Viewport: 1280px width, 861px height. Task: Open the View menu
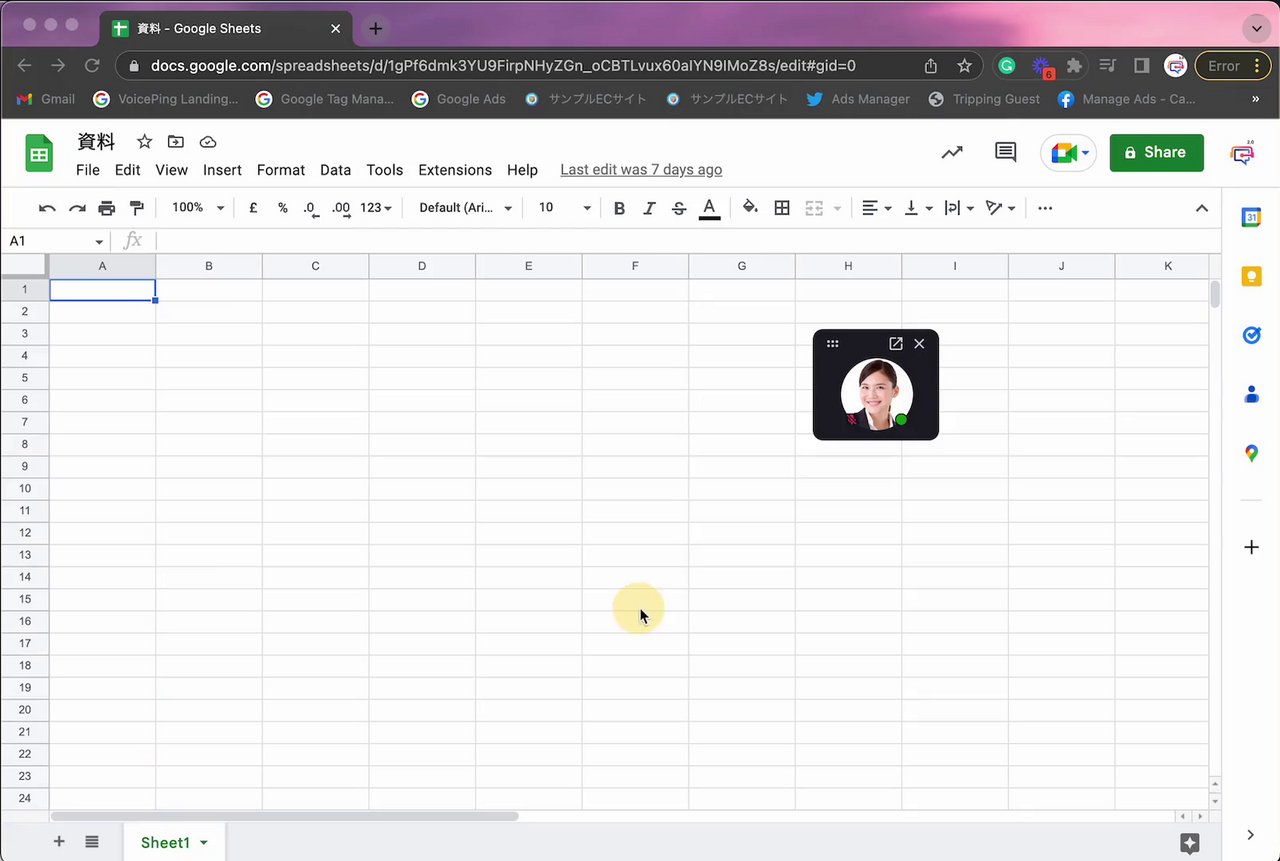click(x=171, y=170)
